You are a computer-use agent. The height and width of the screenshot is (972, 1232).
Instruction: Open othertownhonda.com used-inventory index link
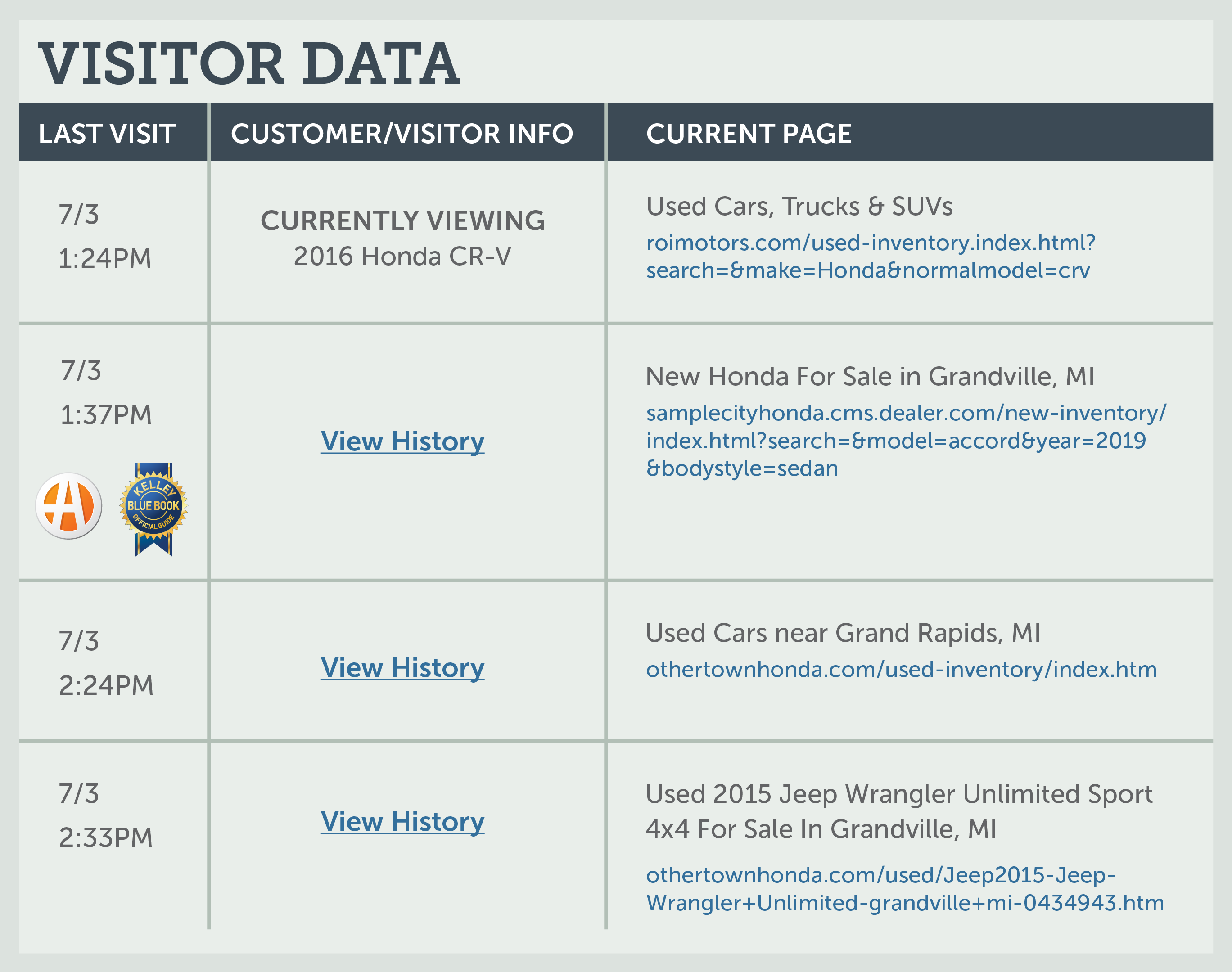tap(901, 669)
